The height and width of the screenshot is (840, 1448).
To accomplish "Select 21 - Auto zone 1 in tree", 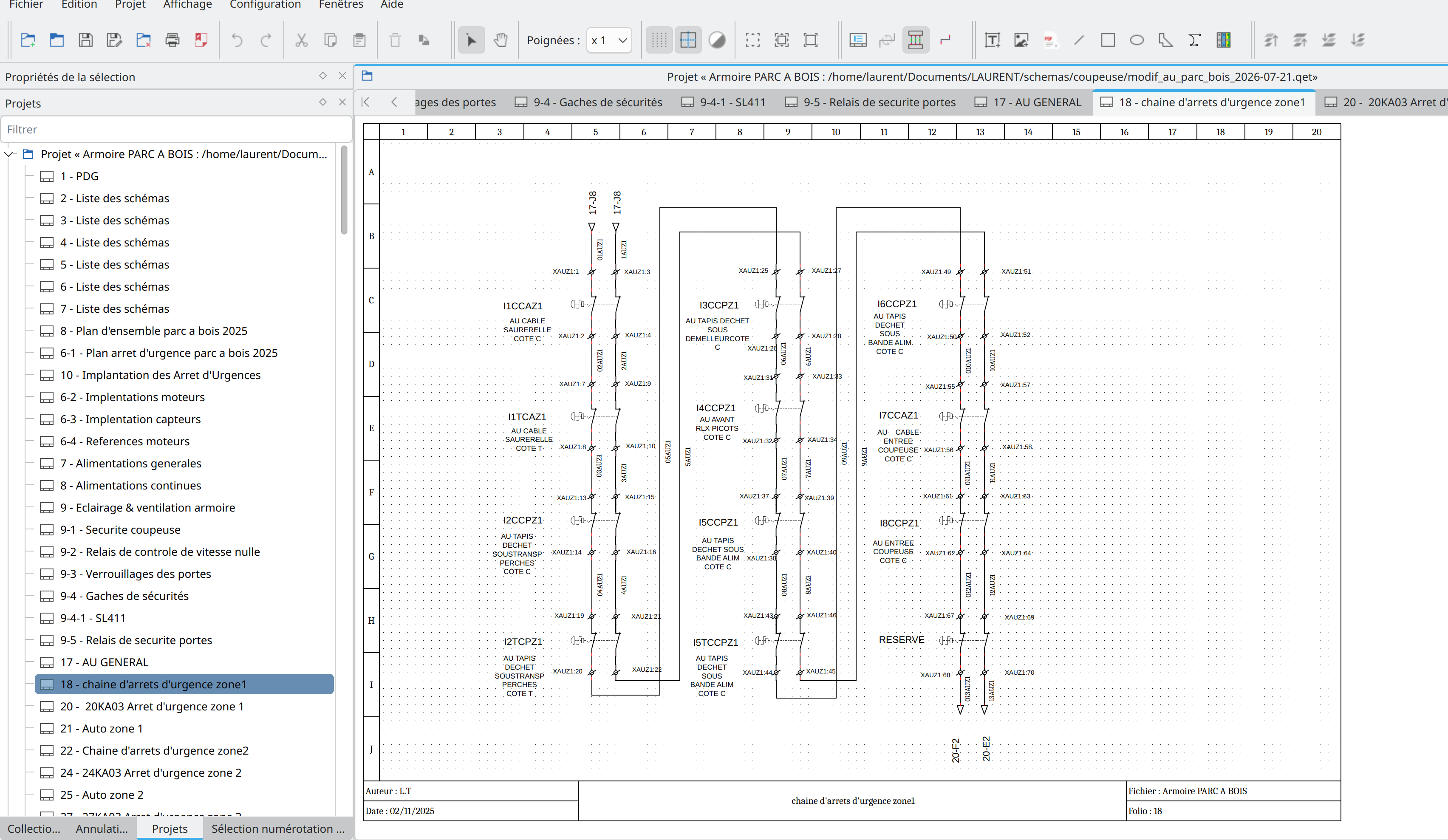I will tap(101, 729).
